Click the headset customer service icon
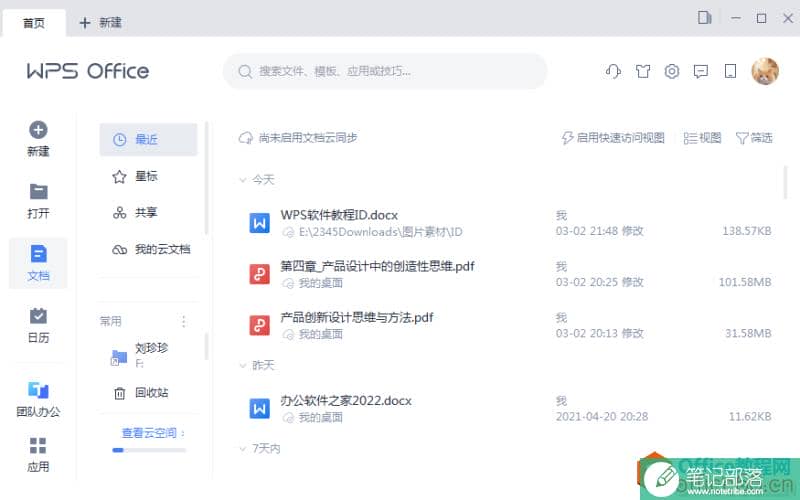Image resolution: width=800 pixels, height=500 pixels. click(613, 71)
